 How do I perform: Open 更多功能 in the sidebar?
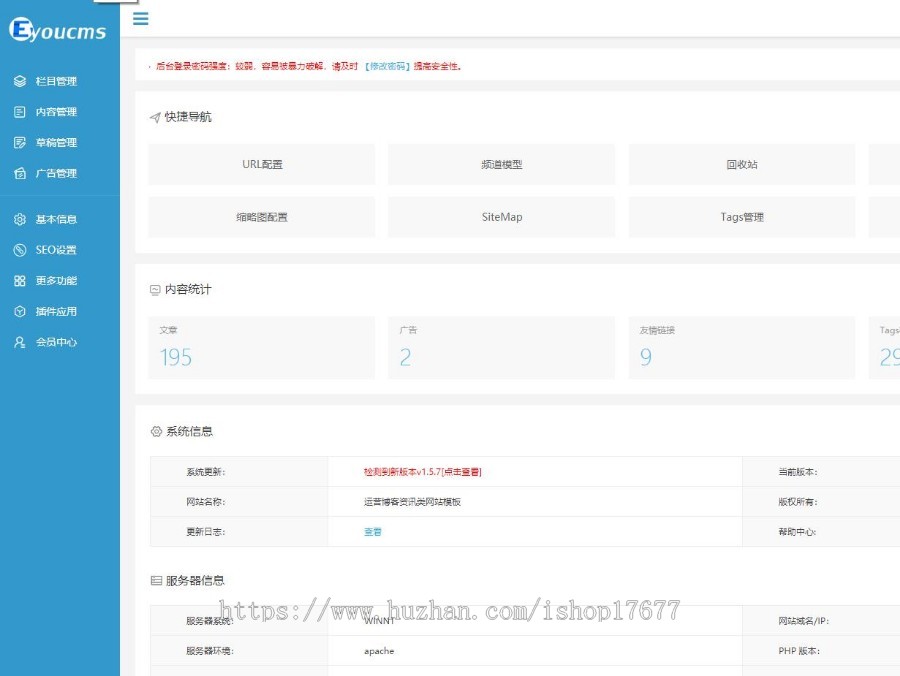tap(56, 281)
